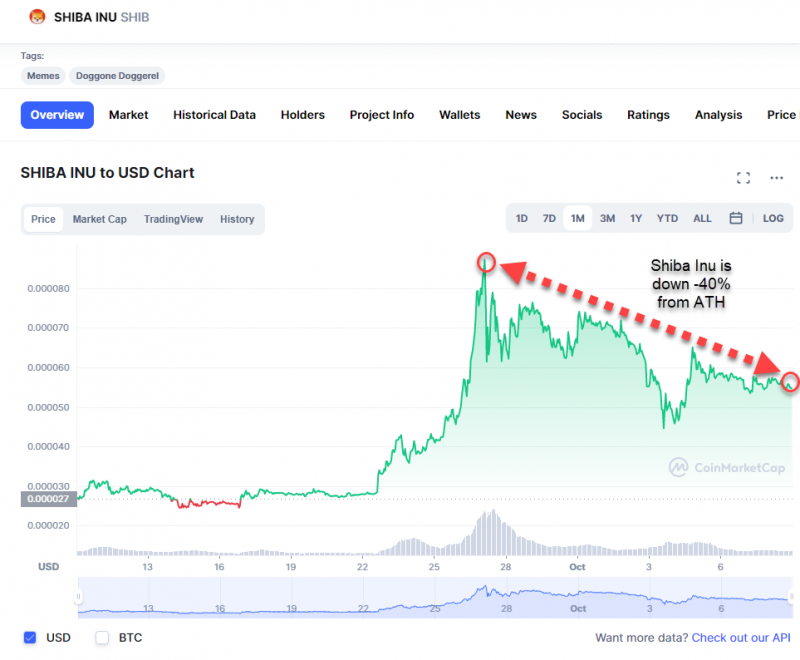Open the chart History view
Screen dimensions: 800x660
[237, 219]
